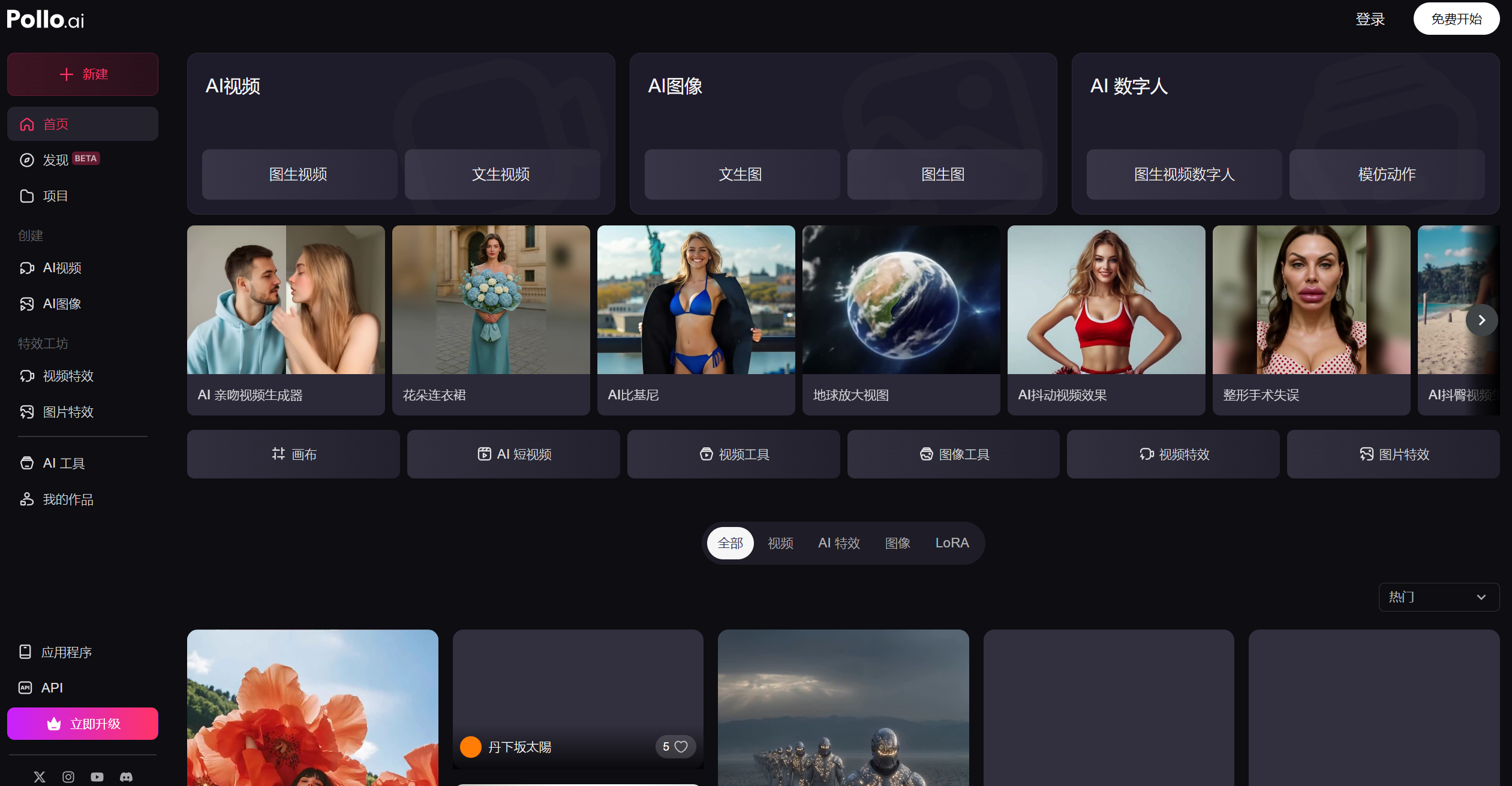This screenshot has width=1512, height=786.
Task: Click the Discord icon at bottom left
Action: tap(126, 776)
